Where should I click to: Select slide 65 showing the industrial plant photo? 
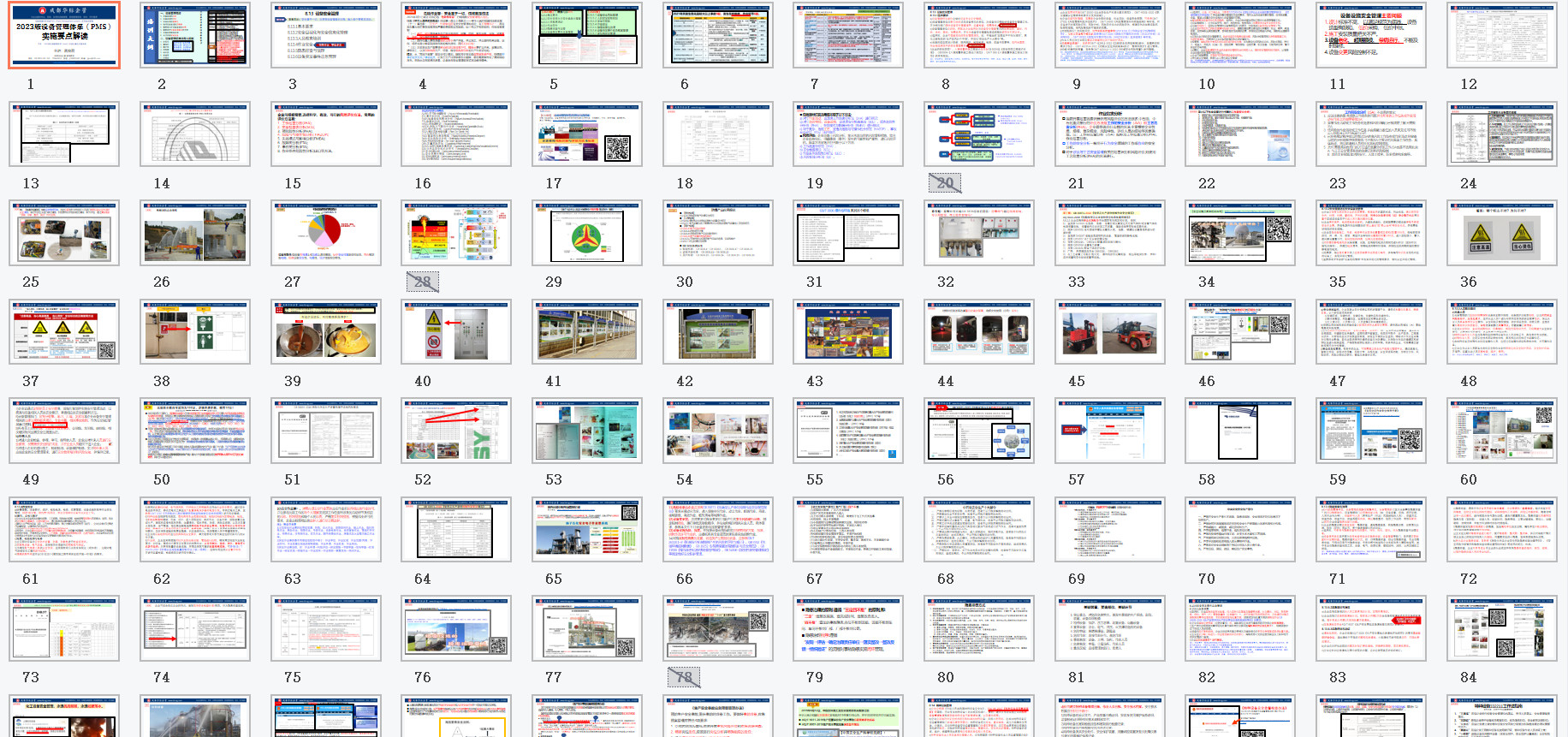pyautogui.click(x=586, y=530)
